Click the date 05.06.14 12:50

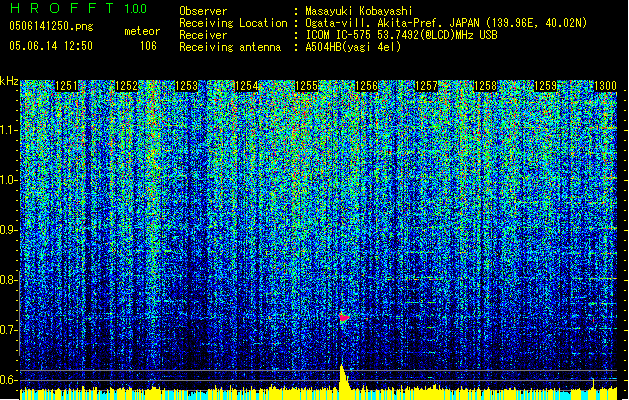(x=51, y=46)
